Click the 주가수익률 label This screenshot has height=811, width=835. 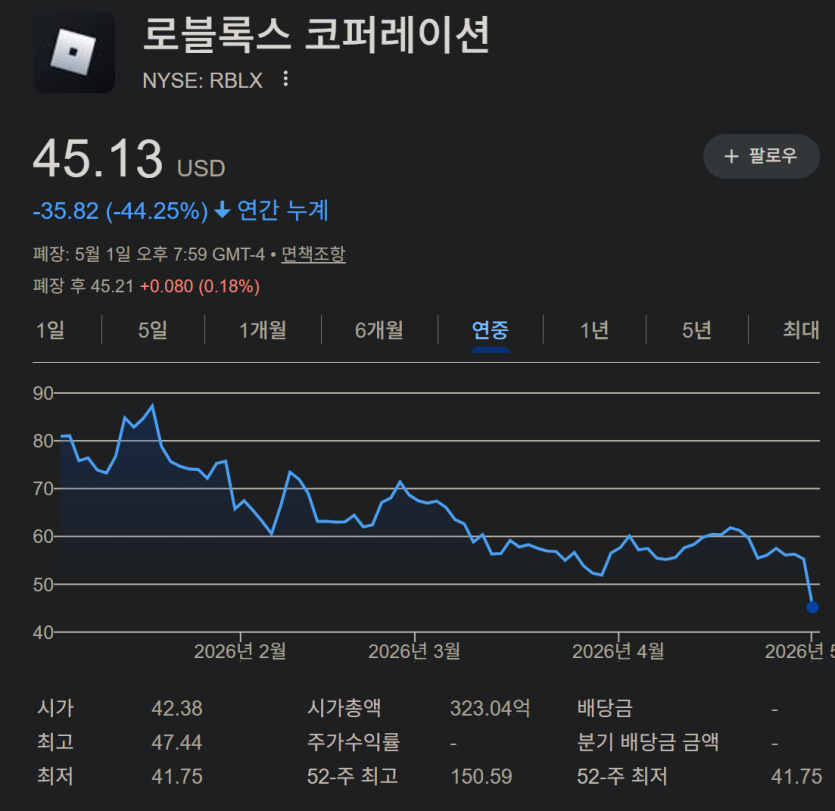pos(353,742)
